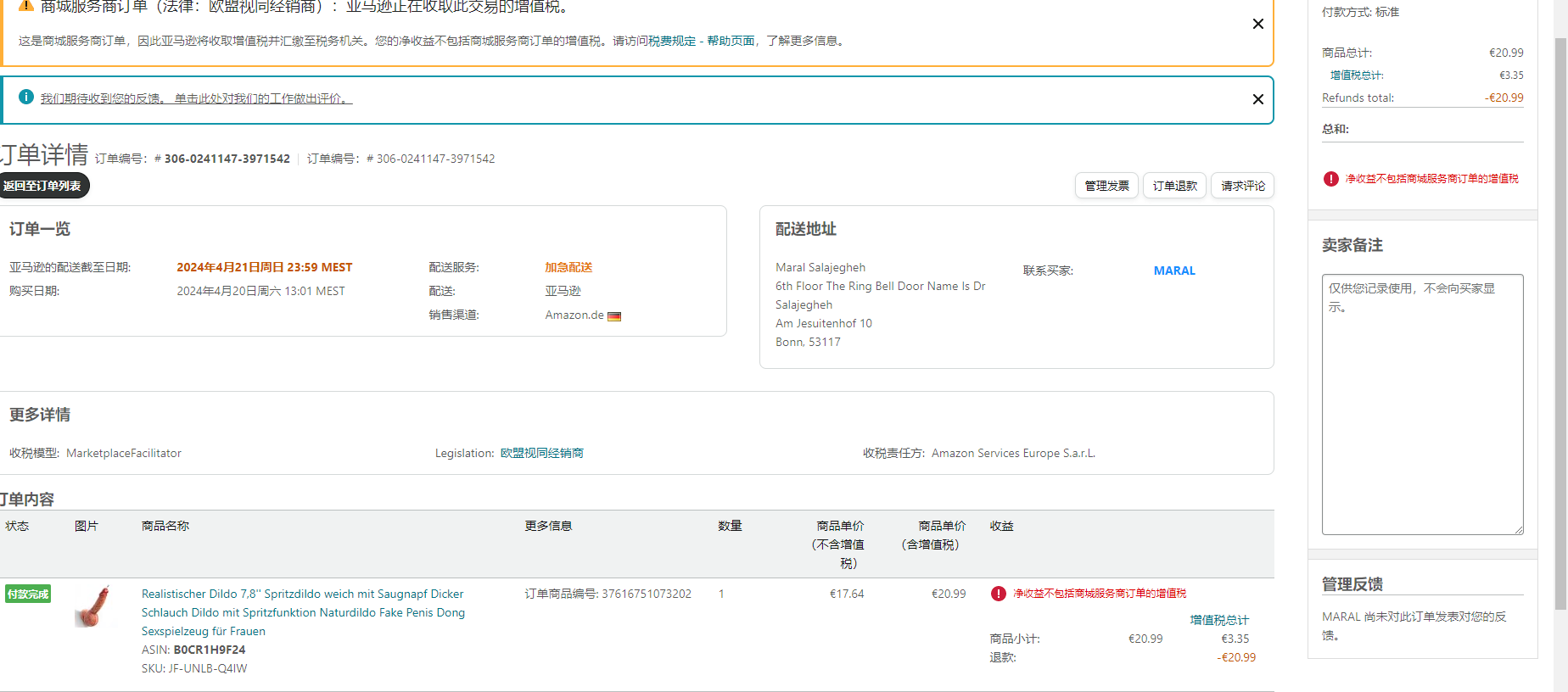Viewport: 1568px width, 692px height.
Task: Click the yellow warning triangle icon
Action: point(26,6)
